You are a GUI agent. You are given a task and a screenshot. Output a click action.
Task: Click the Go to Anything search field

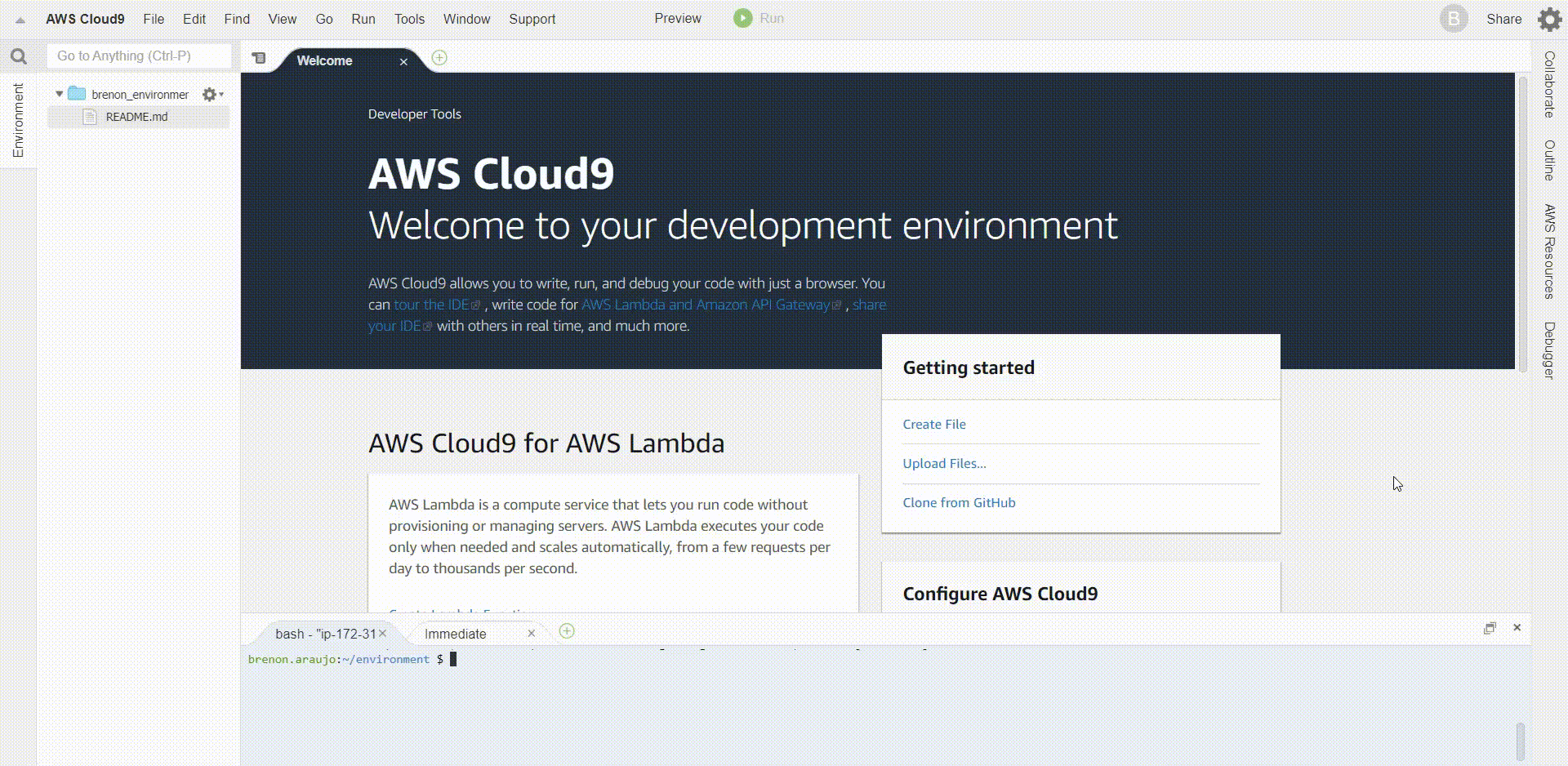(x=139, y=56)
